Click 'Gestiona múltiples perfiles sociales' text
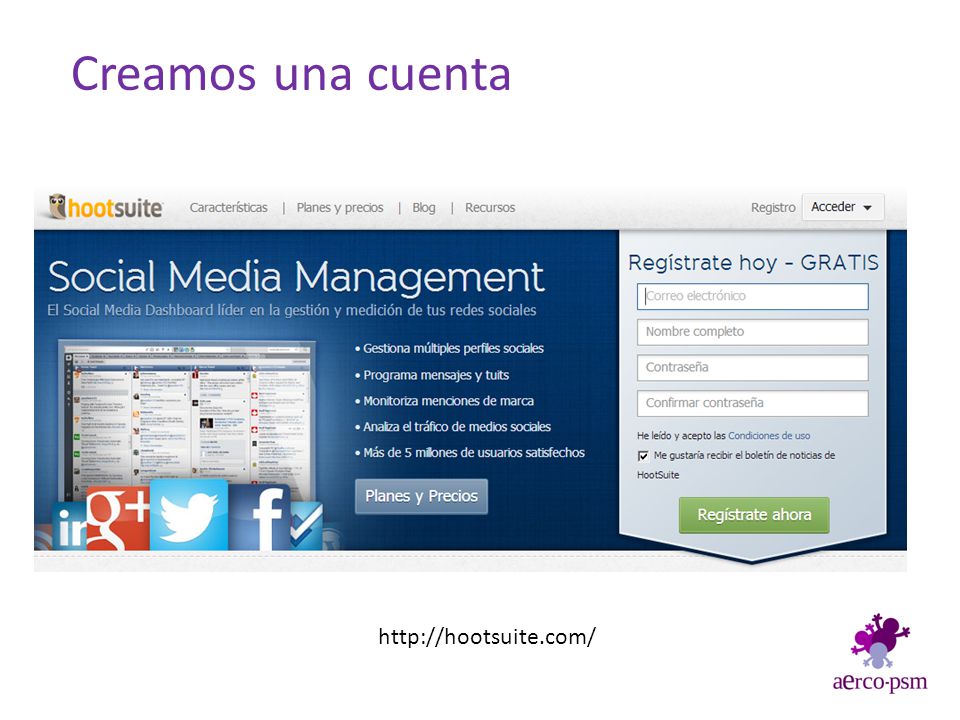The height and width of the screenshot is (720, 960). [453, 348]
